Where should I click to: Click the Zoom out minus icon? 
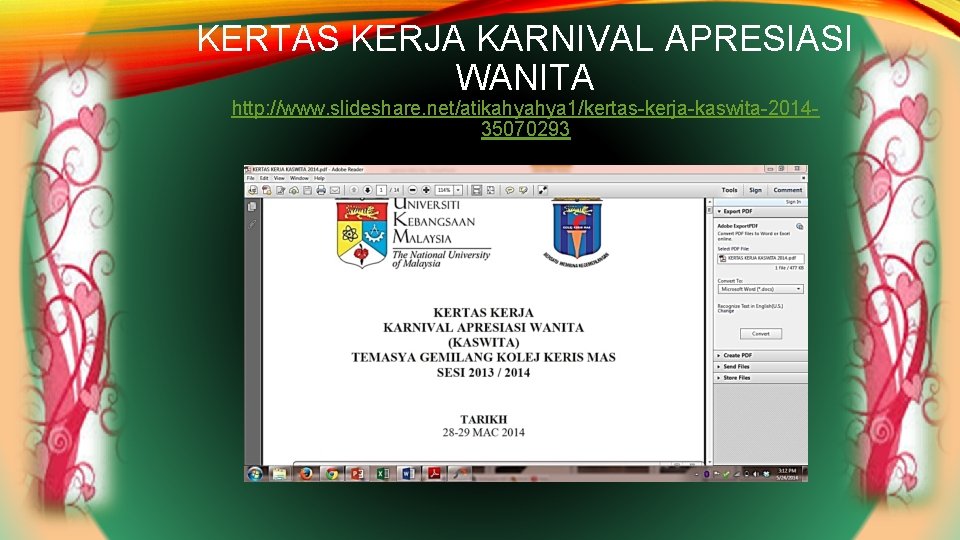[413, 190]
